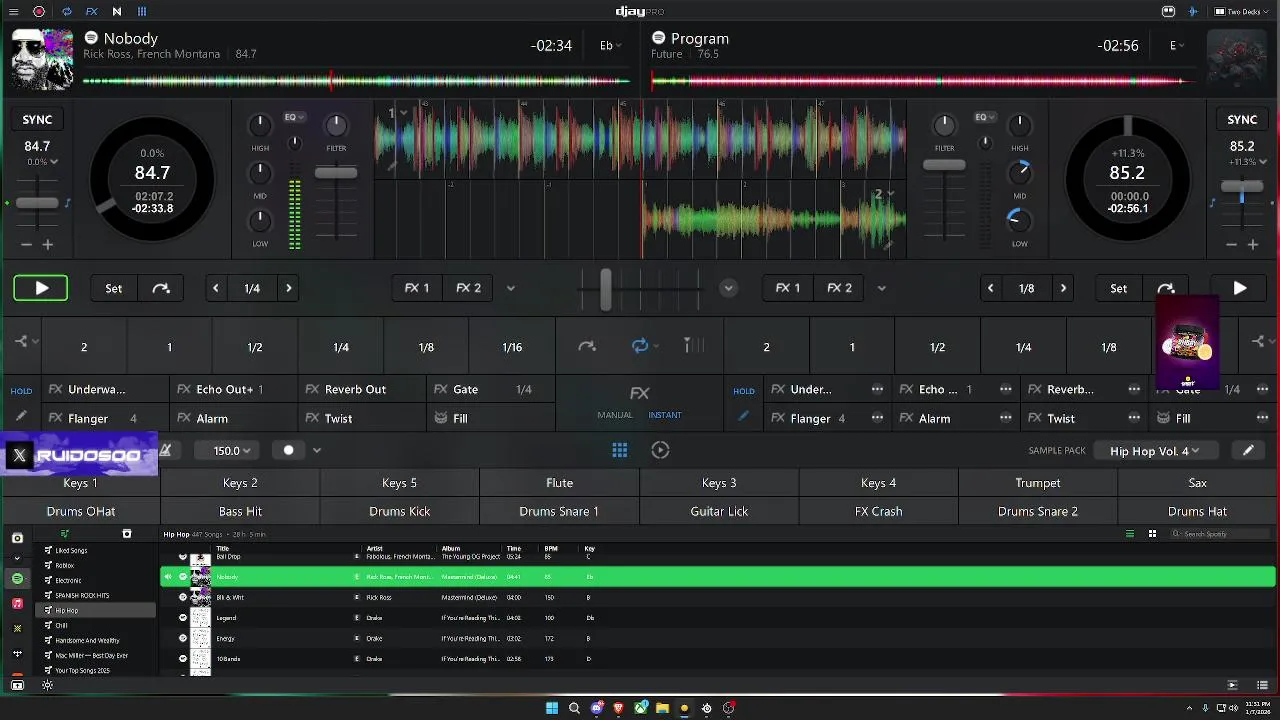Toggle the loop icon between pad sections
1280x720 pixels.
point(640,346)
